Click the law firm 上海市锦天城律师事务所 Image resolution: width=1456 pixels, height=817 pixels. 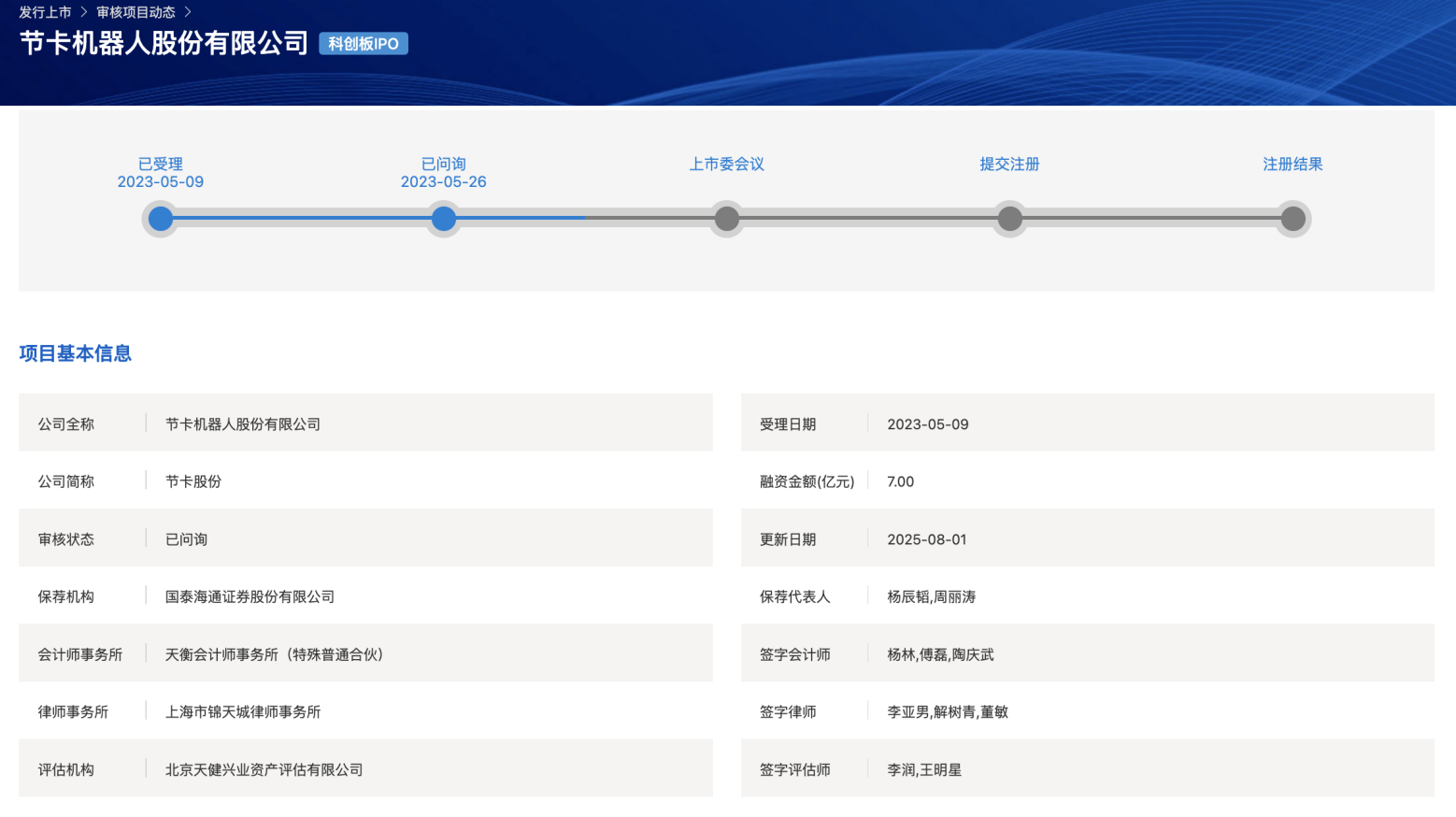tap(243, 711)
